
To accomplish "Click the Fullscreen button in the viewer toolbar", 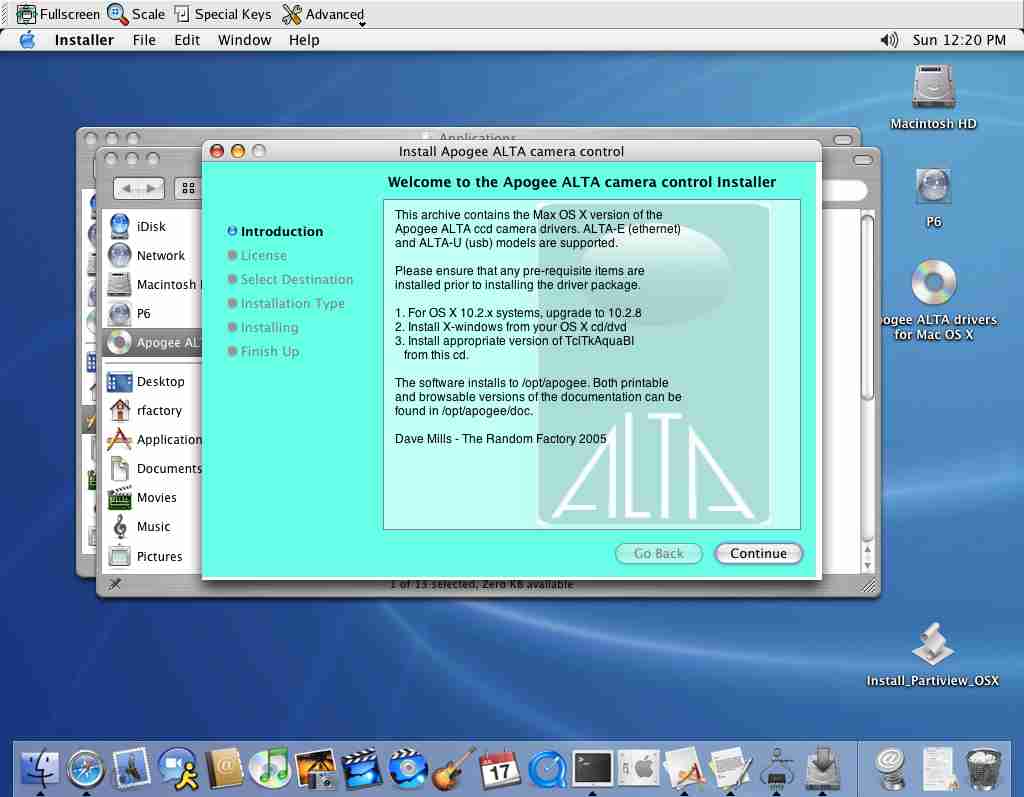I will click(57, 14).
